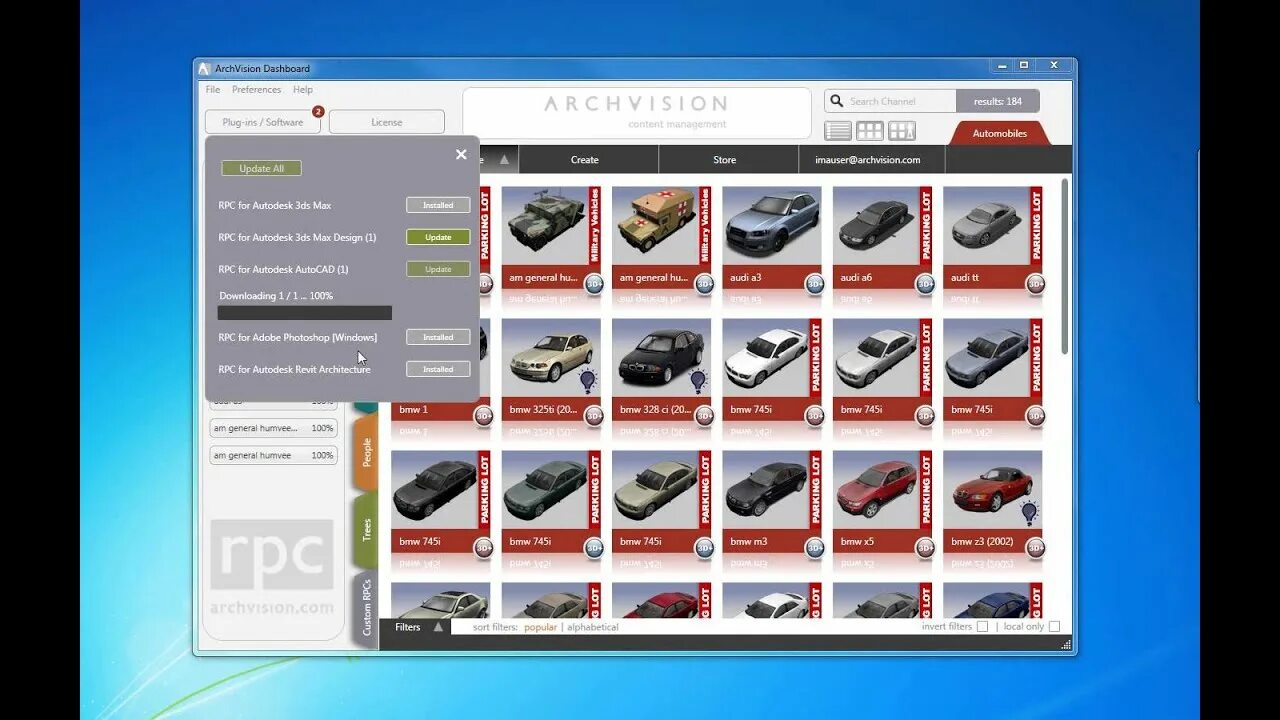
Task: Click Update for 3ds Max Design
Action: [x=438, y=237]
